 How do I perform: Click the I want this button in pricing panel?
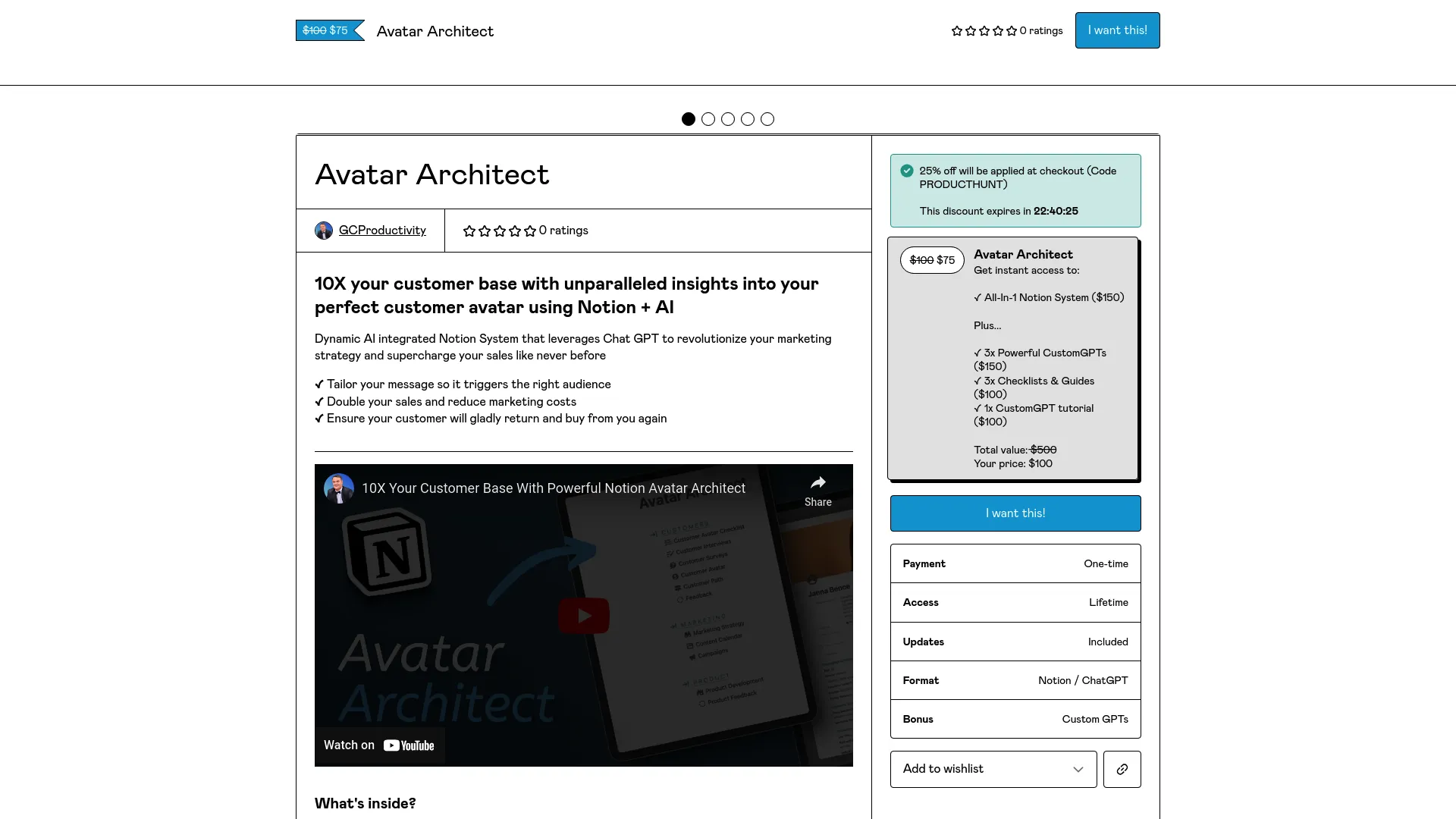[1015, 513]
